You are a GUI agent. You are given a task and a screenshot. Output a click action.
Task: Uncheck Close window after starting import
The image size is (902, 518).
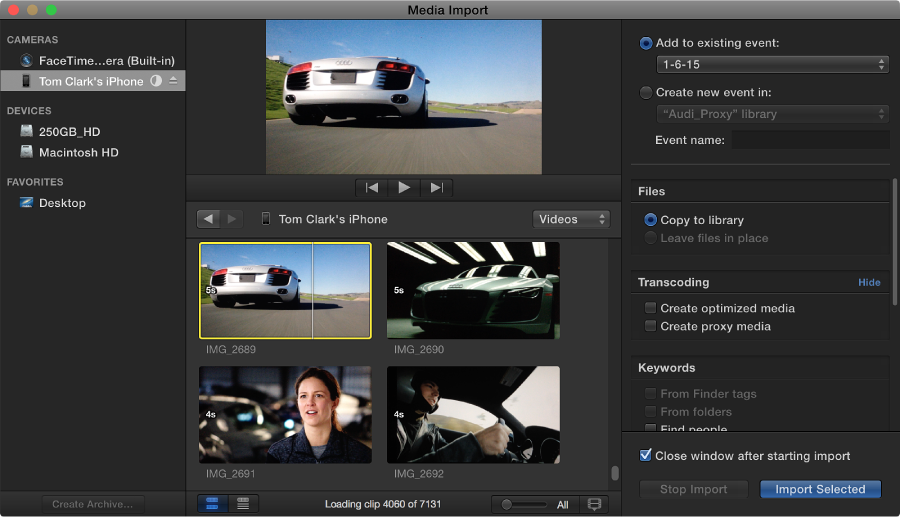pyautogui.click(x=645, y=455)
